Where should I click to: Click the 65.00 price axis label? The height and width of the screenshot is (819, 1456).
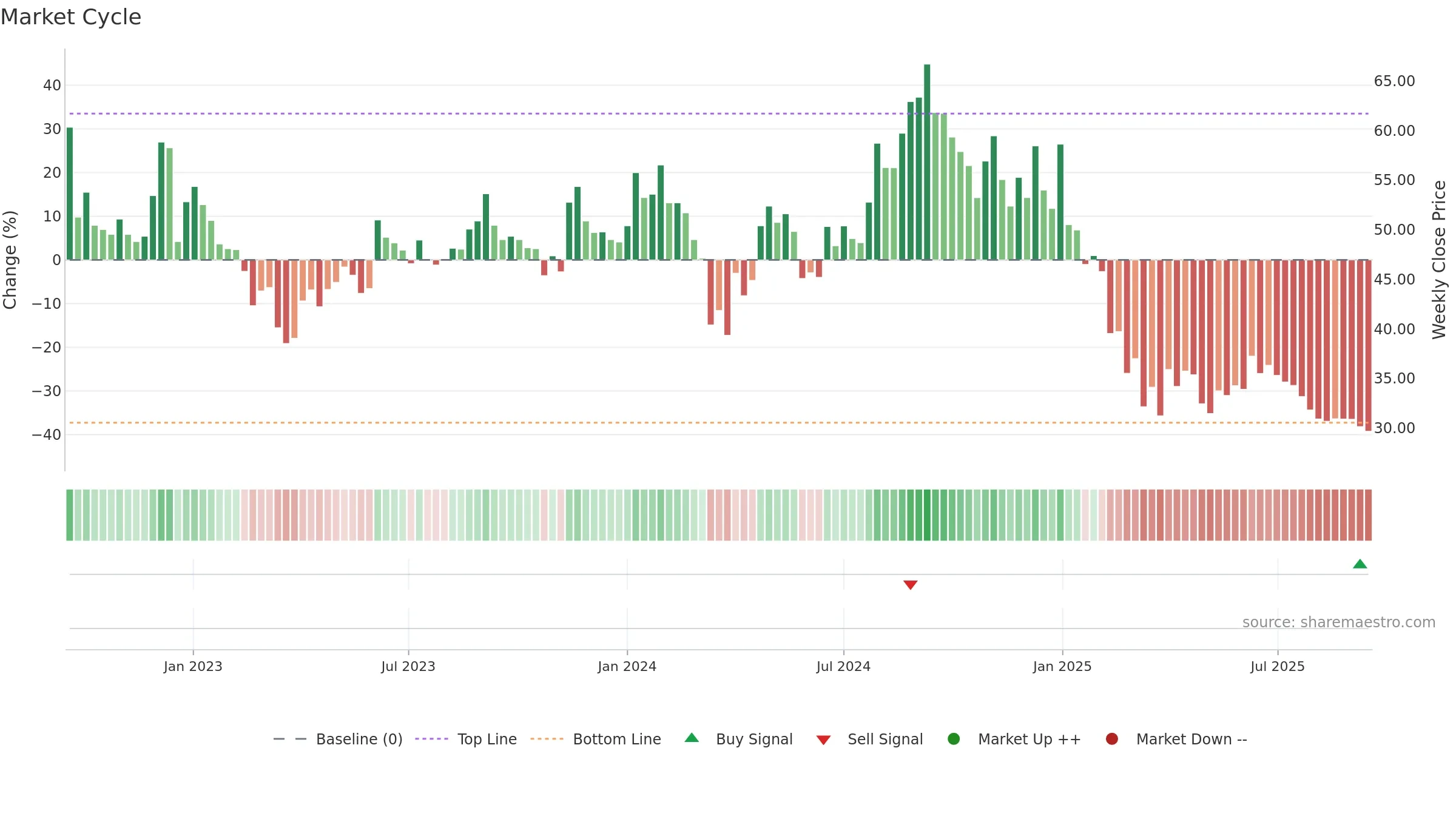(x=1394, y=81)
